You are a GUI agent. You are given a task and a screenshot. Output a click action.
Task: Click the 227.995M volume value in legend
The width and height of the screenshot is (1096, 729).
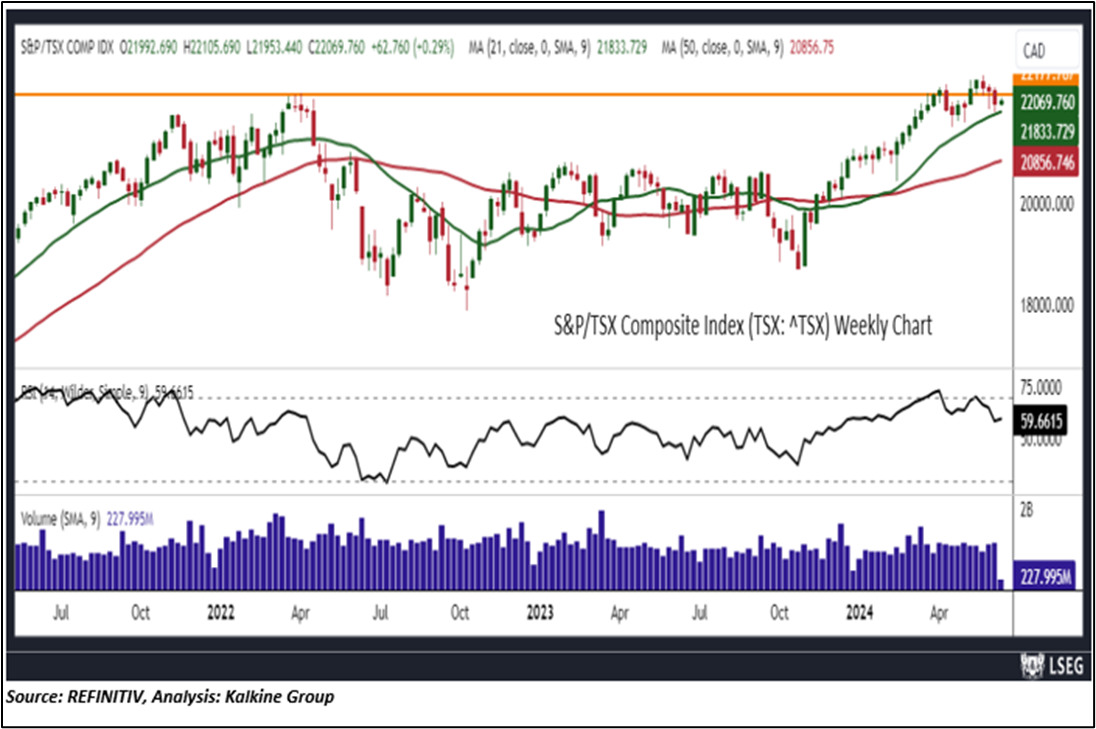click(130, 519)
